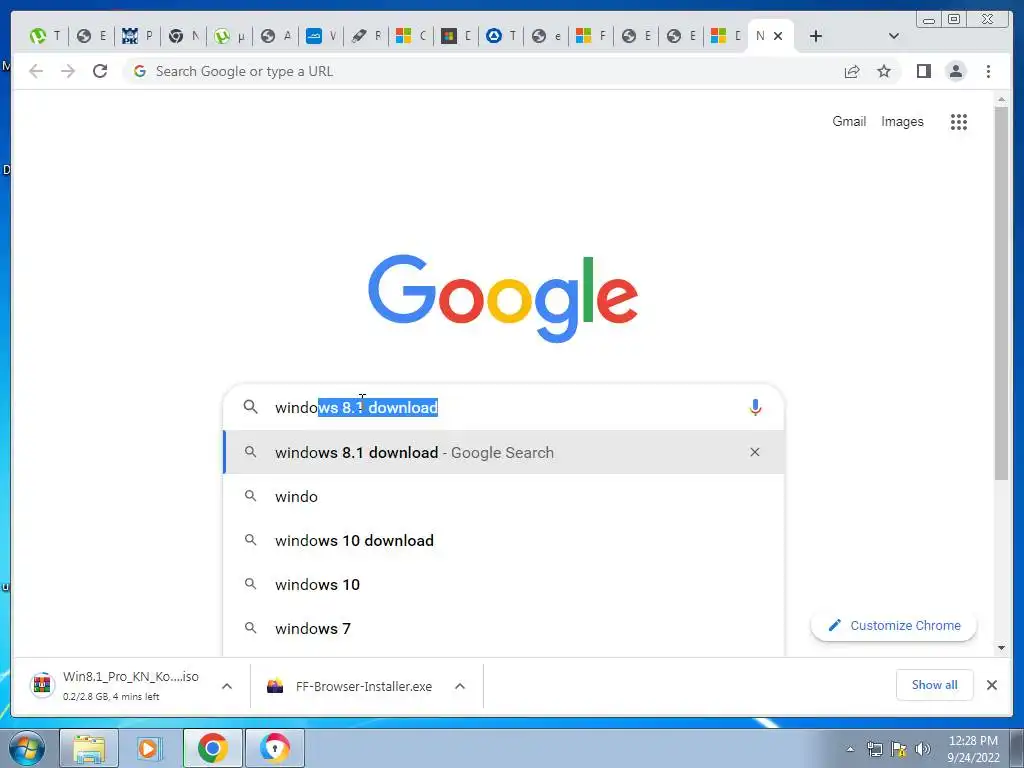
Task: Open the Chrome three-dot menu
Action: [988, 71]
